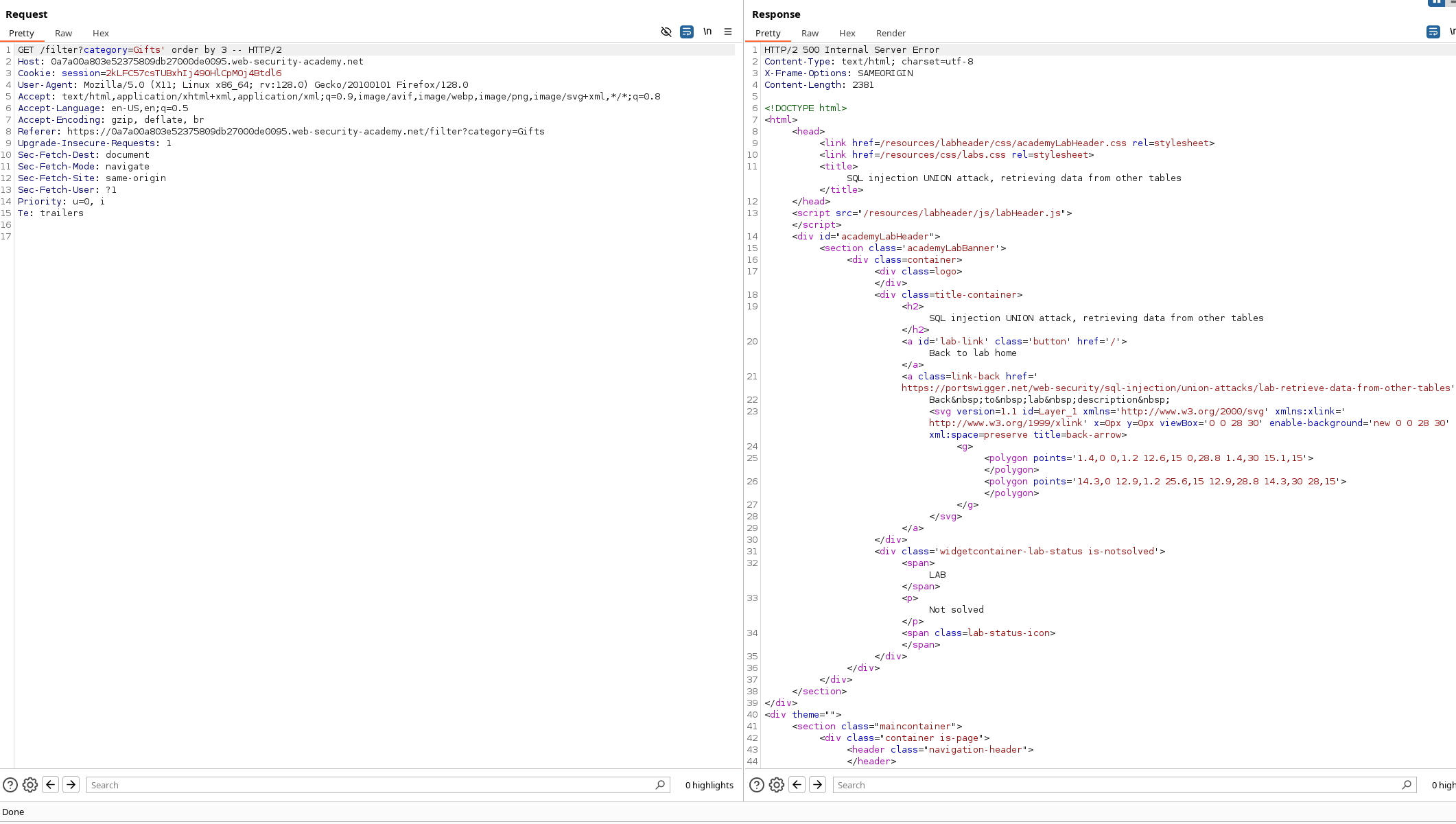1456x824 pixels.
Task: Click the Te: trailers line
Action: 51,213
